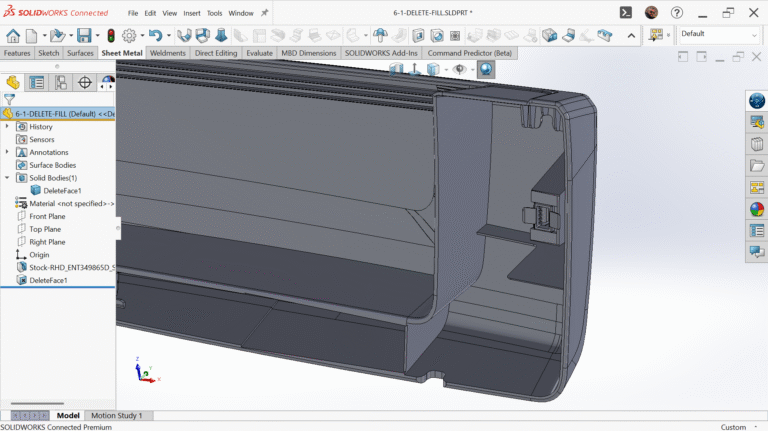
Task: Switch to the Direct Editing tab
Action: (x=216, y=53)
